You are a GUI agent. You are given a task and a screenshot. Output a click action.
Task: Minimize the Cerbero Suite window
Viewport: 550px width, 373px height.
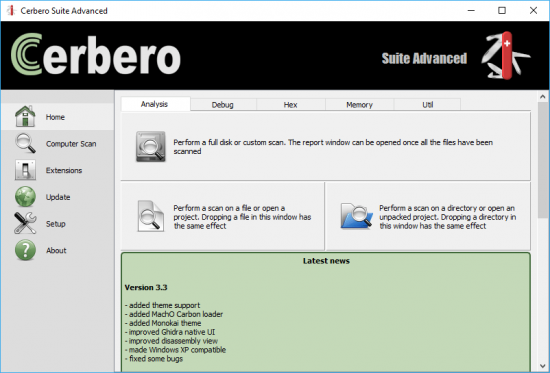(471, 11)
